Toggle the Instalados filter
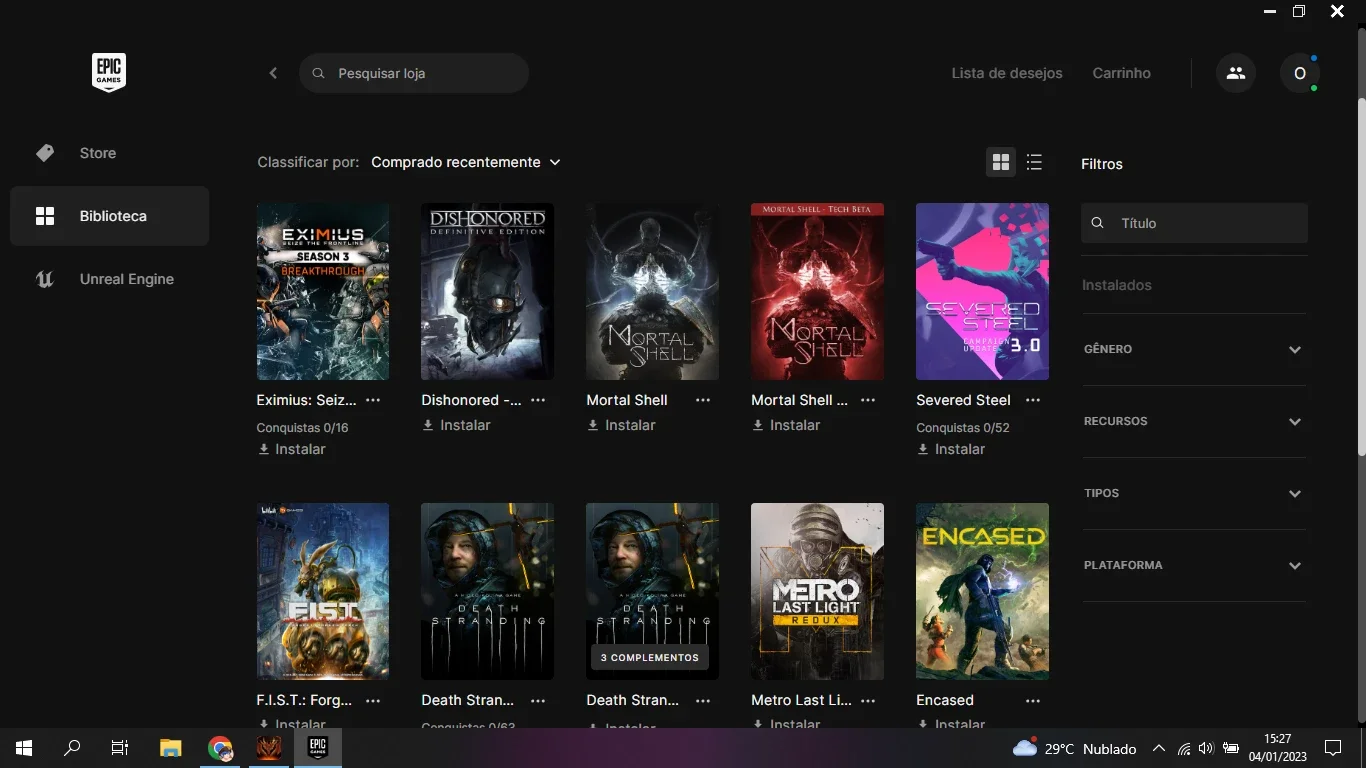This screenshot has width=1366, height=768. coord(1117,285)
